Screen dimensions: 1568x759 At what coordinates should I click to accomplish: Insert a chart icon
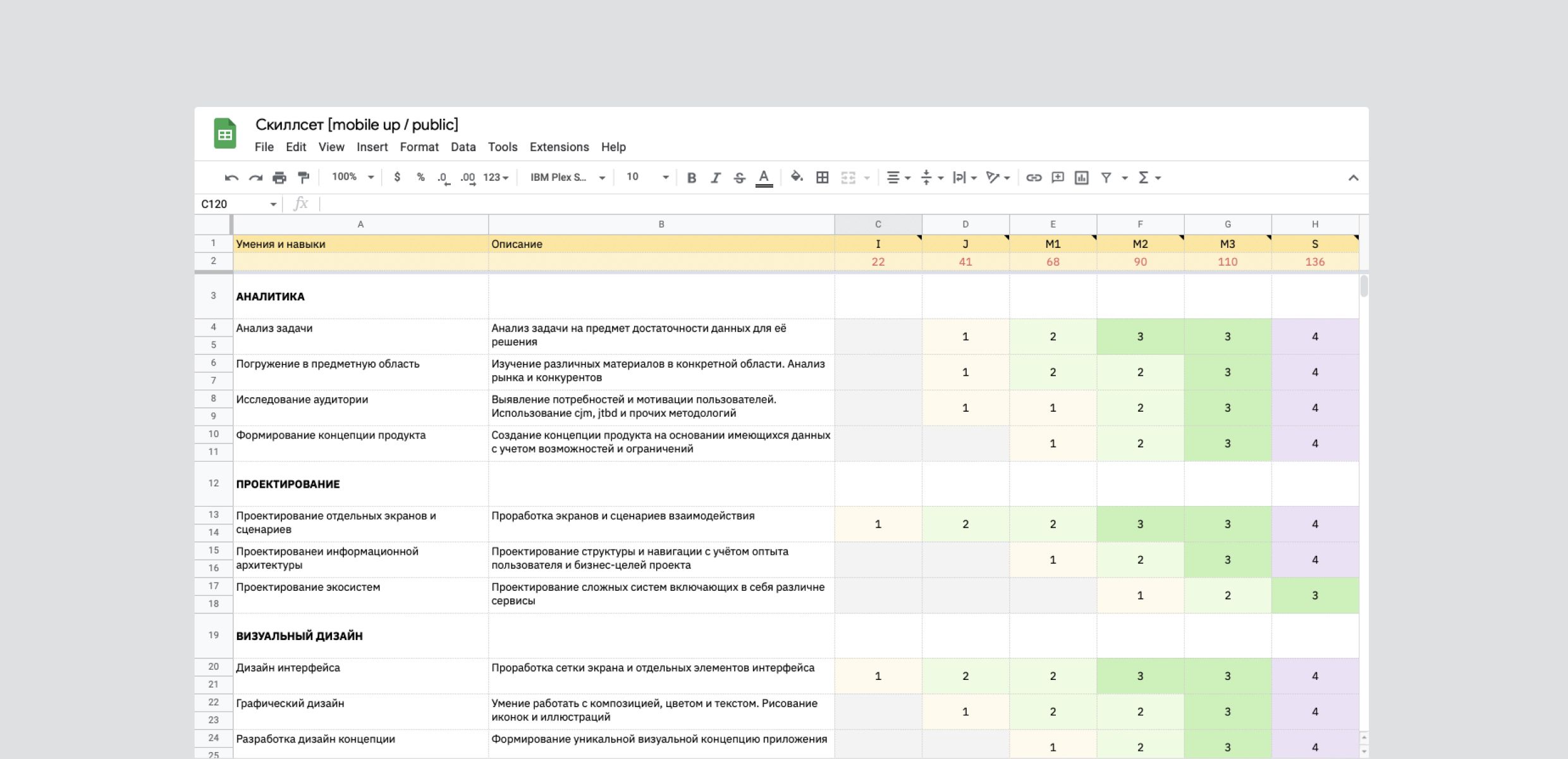[1082, 178]
